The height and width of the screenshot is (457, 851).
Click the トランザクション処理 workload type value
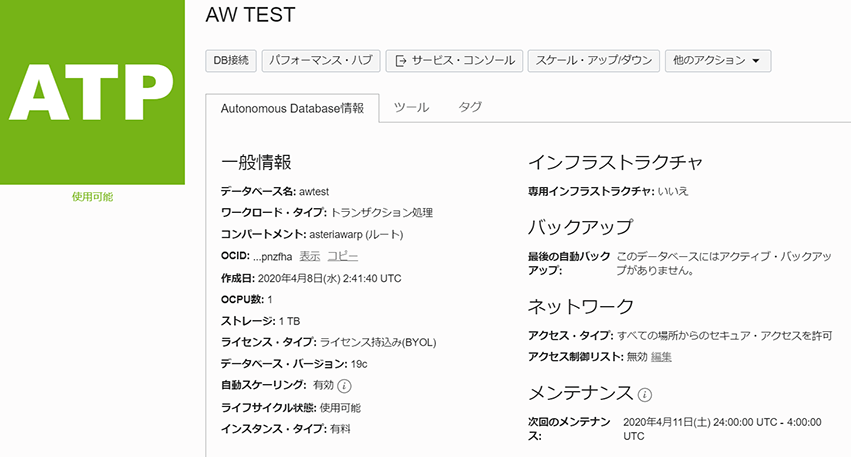point(382,213)
